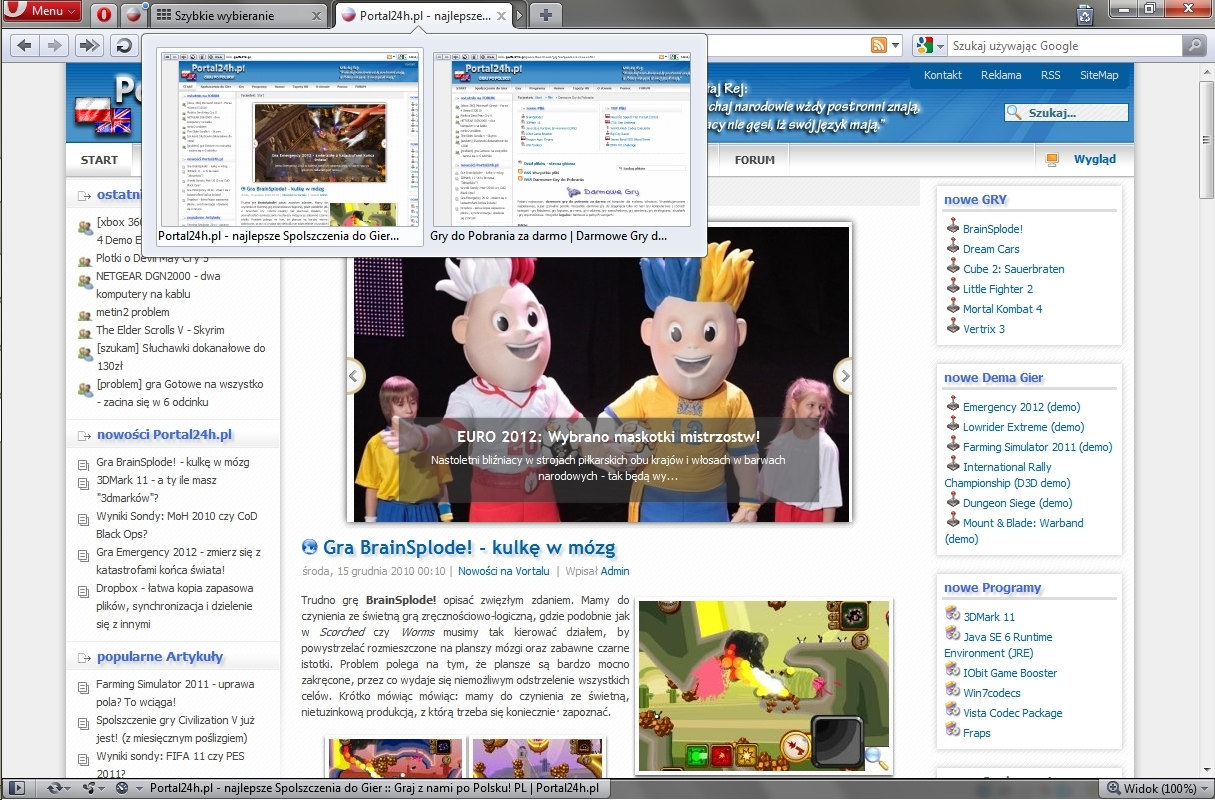
Task: Click joystick icon beside Dream Cars
Action: pyautogui.click(x=953, y=247)
